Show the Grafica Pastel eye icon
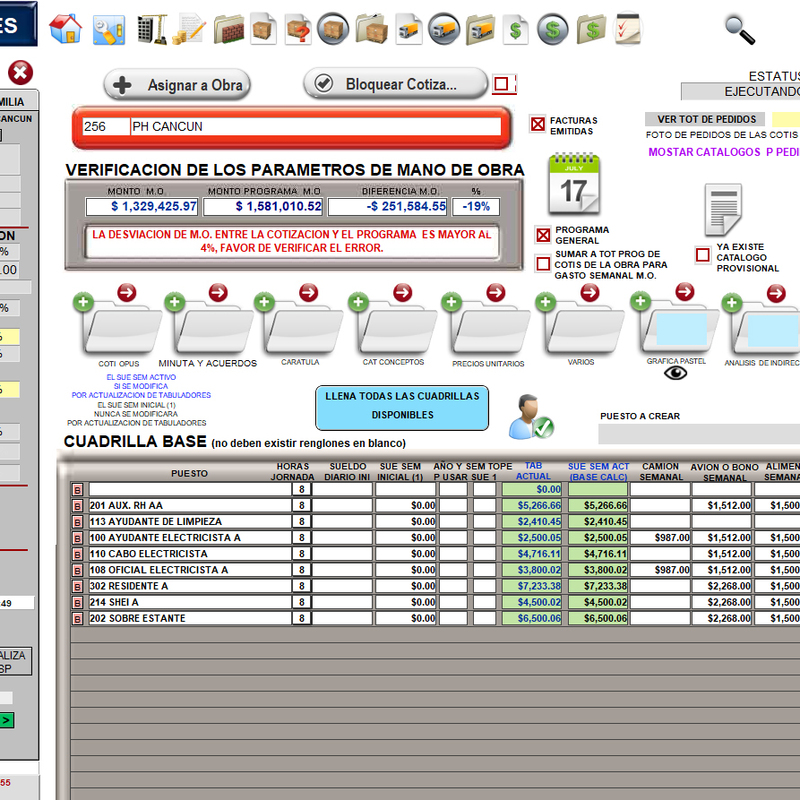 point(677,373)
